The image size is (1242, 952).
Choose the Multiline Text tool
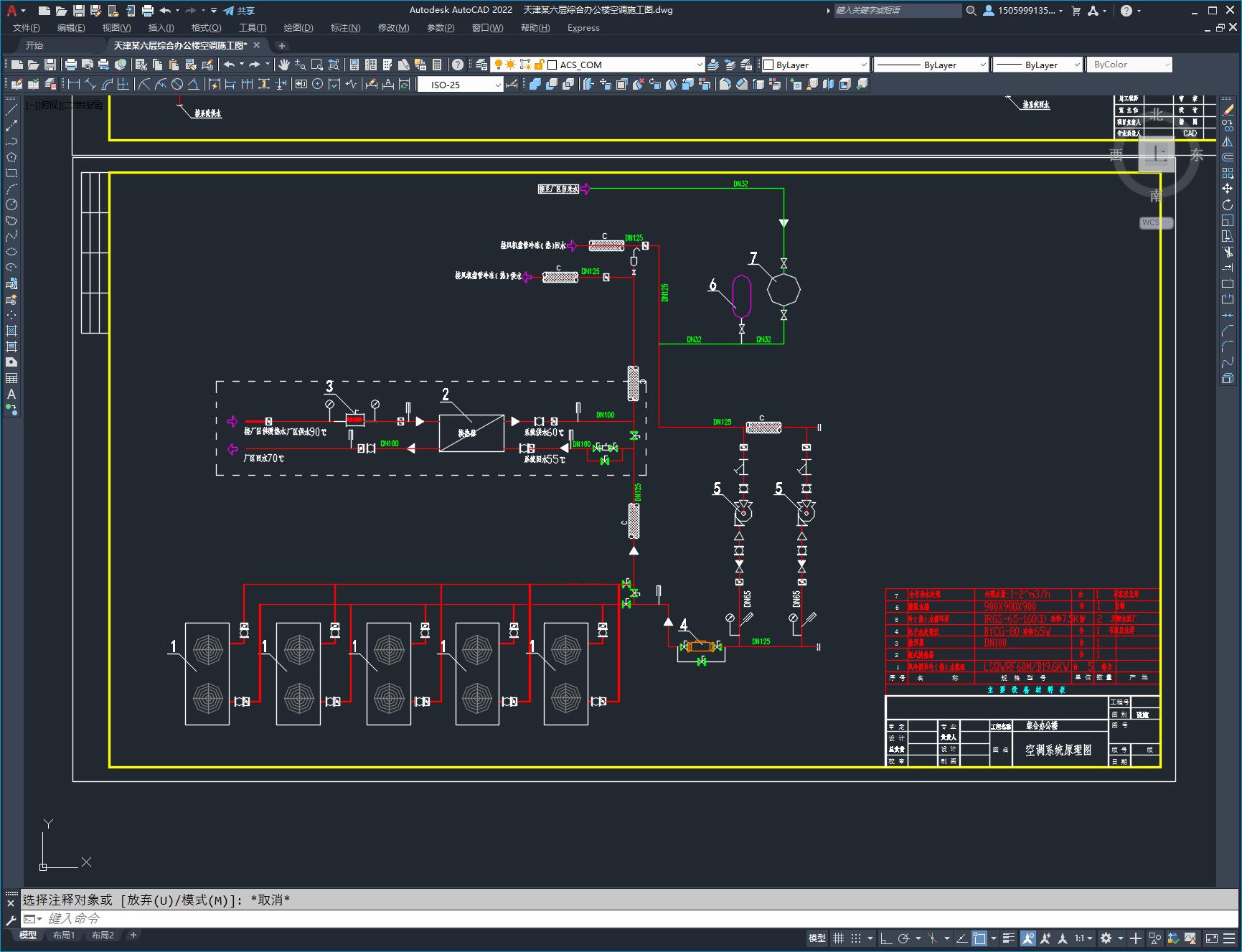tap(11, 394)
